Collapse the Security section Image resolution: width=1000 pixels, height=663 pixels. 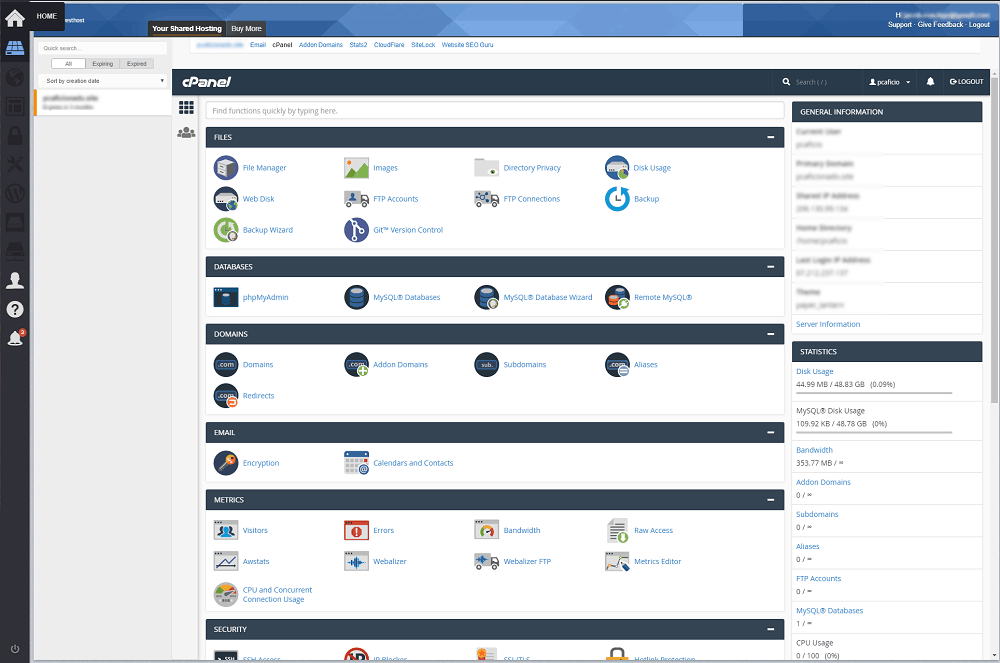click(770, 629)
